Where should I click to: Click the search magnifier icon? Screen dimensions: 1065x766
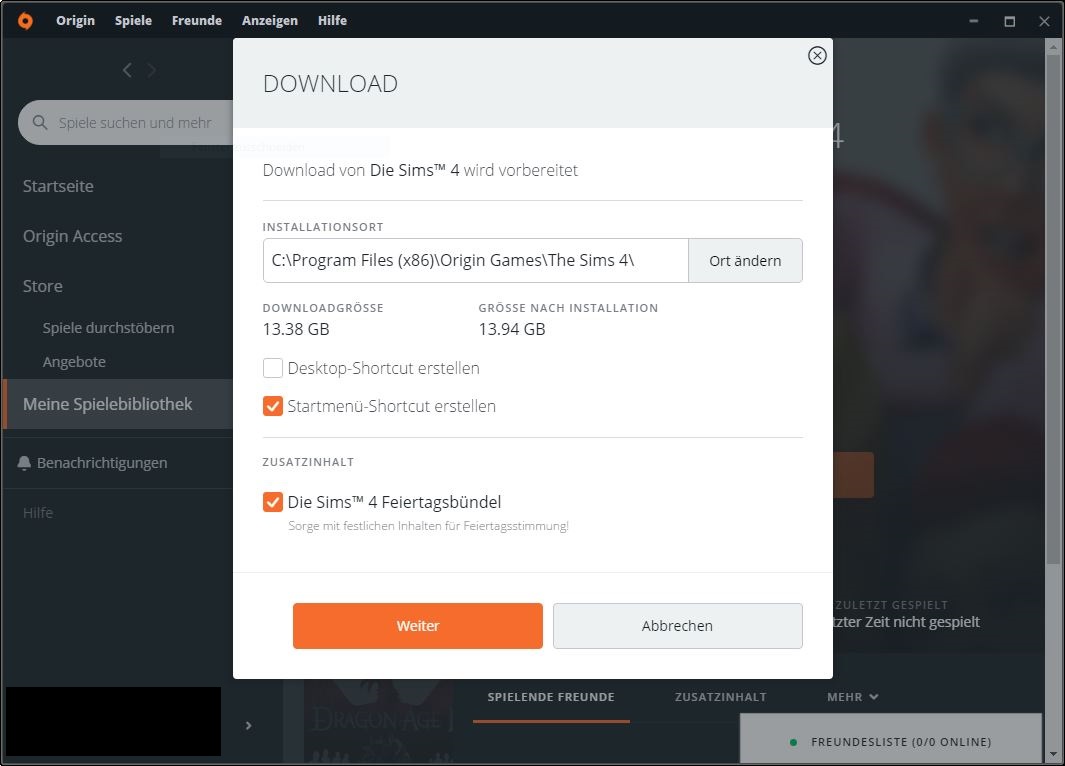tap(40, 122)
